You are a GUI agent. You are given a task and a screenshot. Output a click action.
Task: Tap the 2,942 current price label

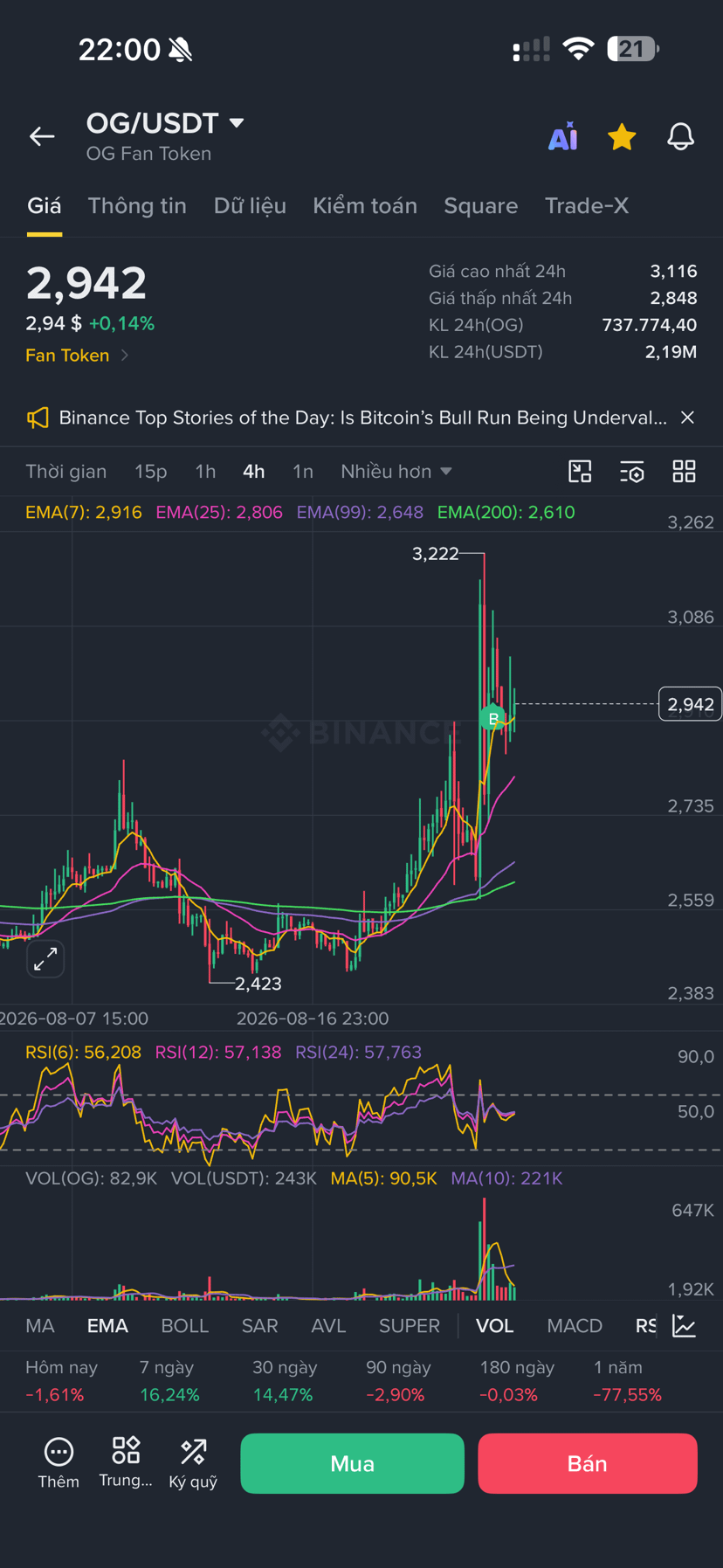pyautogui.click(x=690, y=704)
